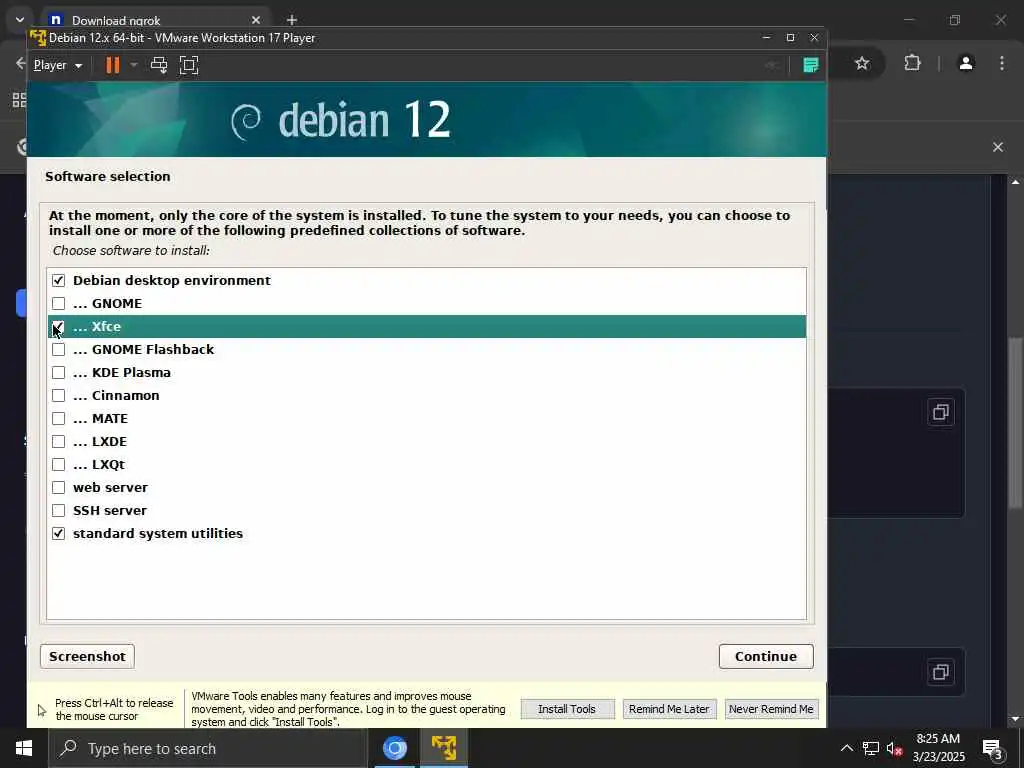1024x768 pixels.
Task: Check the MATE checkbox
Action: [59, 419]
